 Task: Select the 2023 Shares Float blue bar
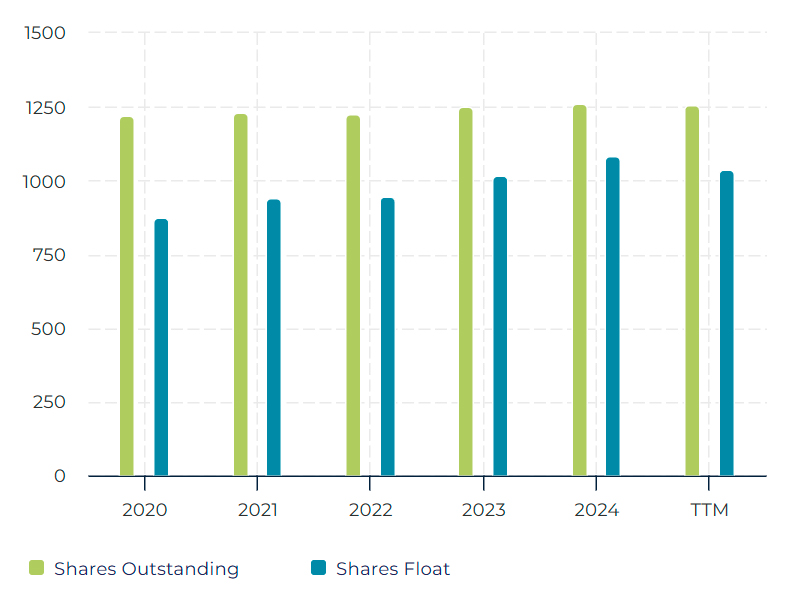click(500, 327)
